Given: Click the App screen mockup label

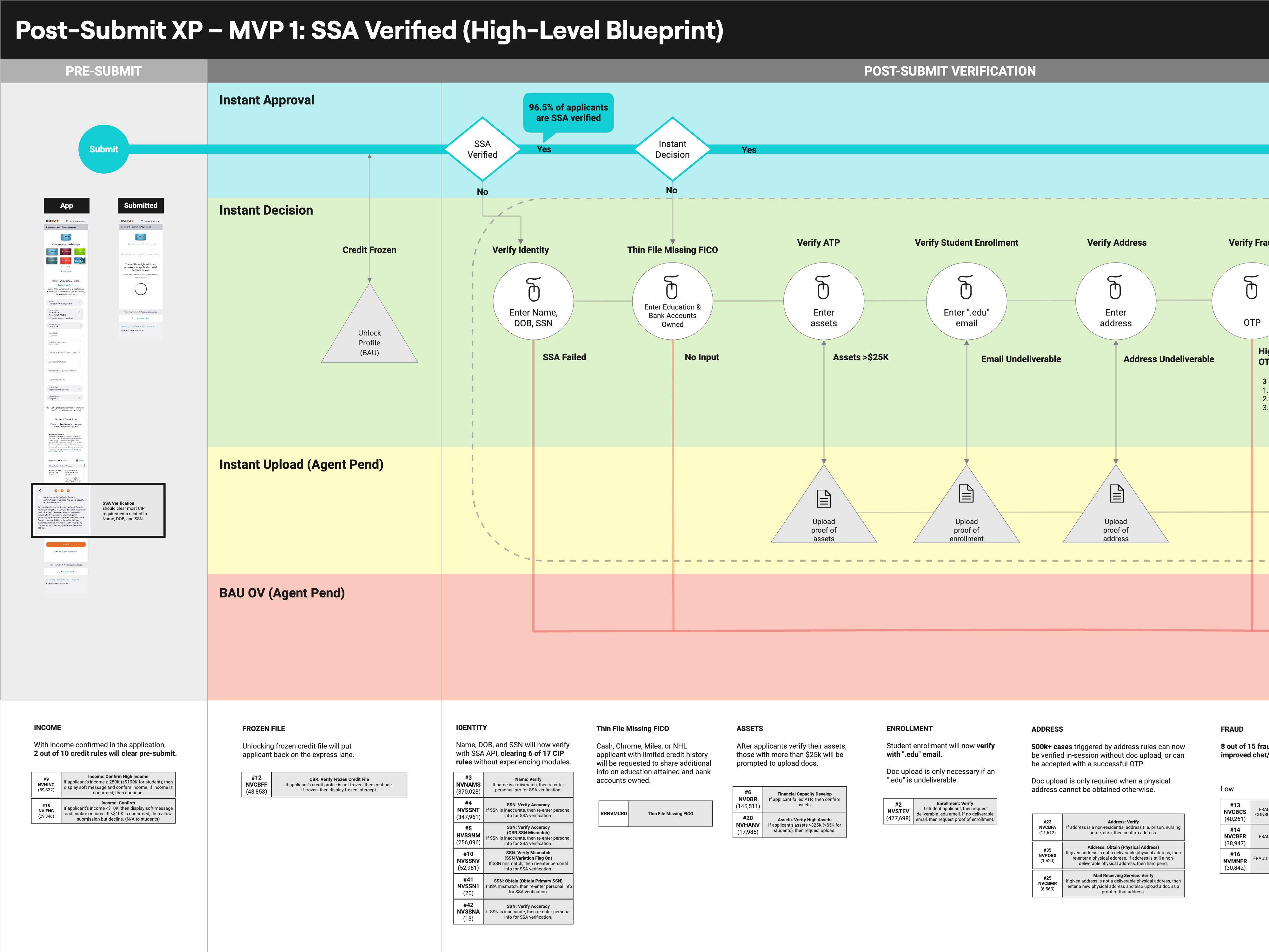Looking at the screenshot, I should coord(67,205).
